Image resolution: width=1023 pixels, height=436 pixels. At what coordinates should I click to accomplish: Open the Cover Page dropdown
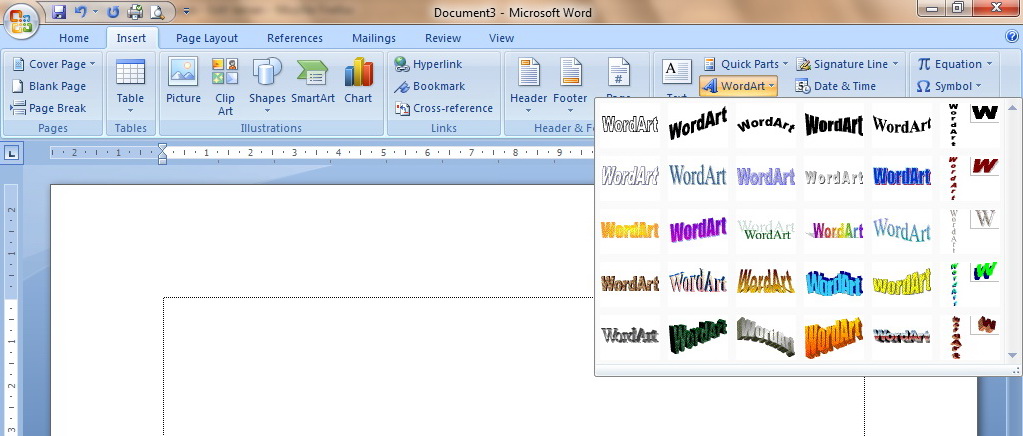click(53, 64)
